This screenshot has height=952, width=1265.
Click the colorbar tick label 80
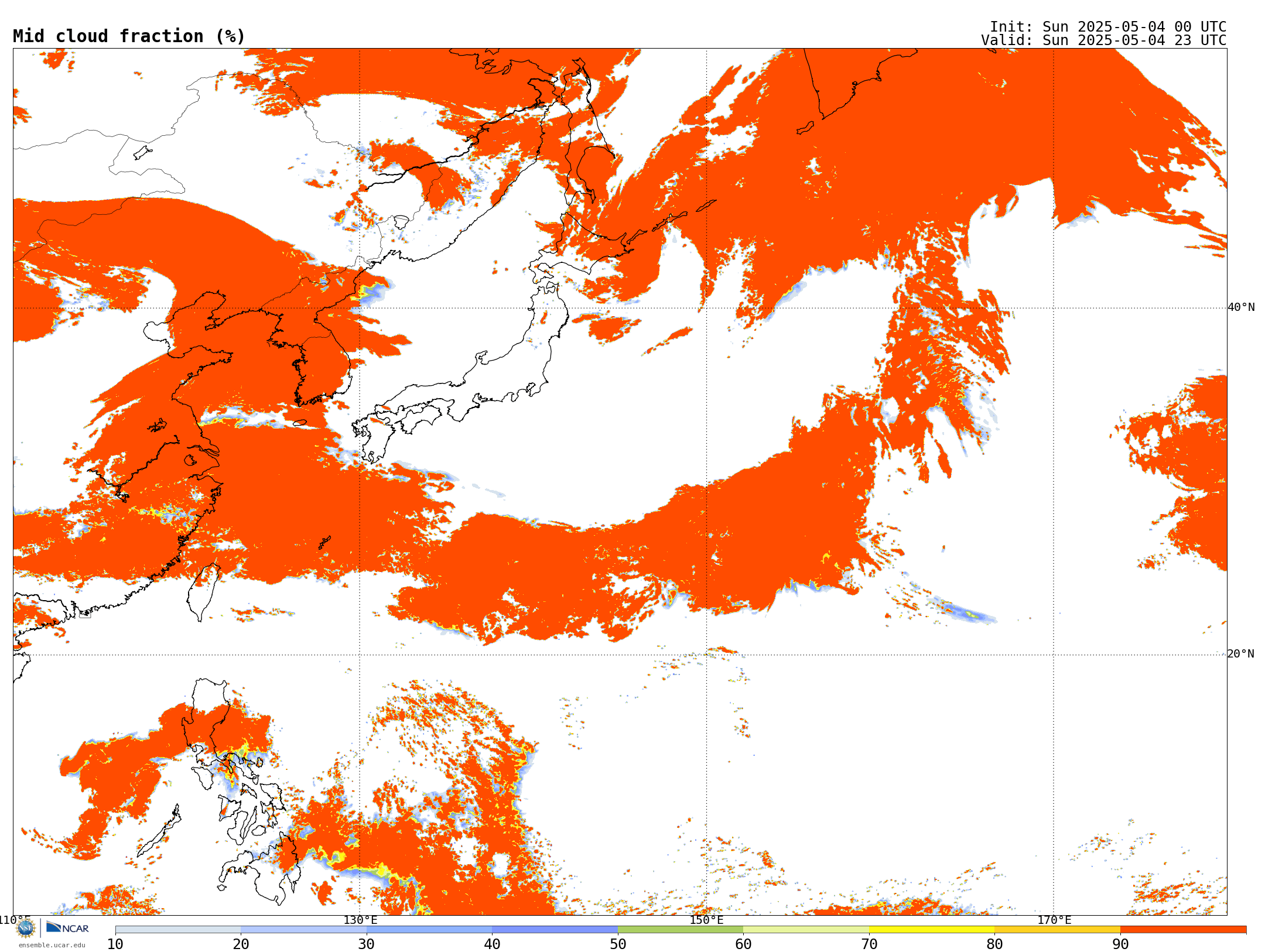[994, 944]
